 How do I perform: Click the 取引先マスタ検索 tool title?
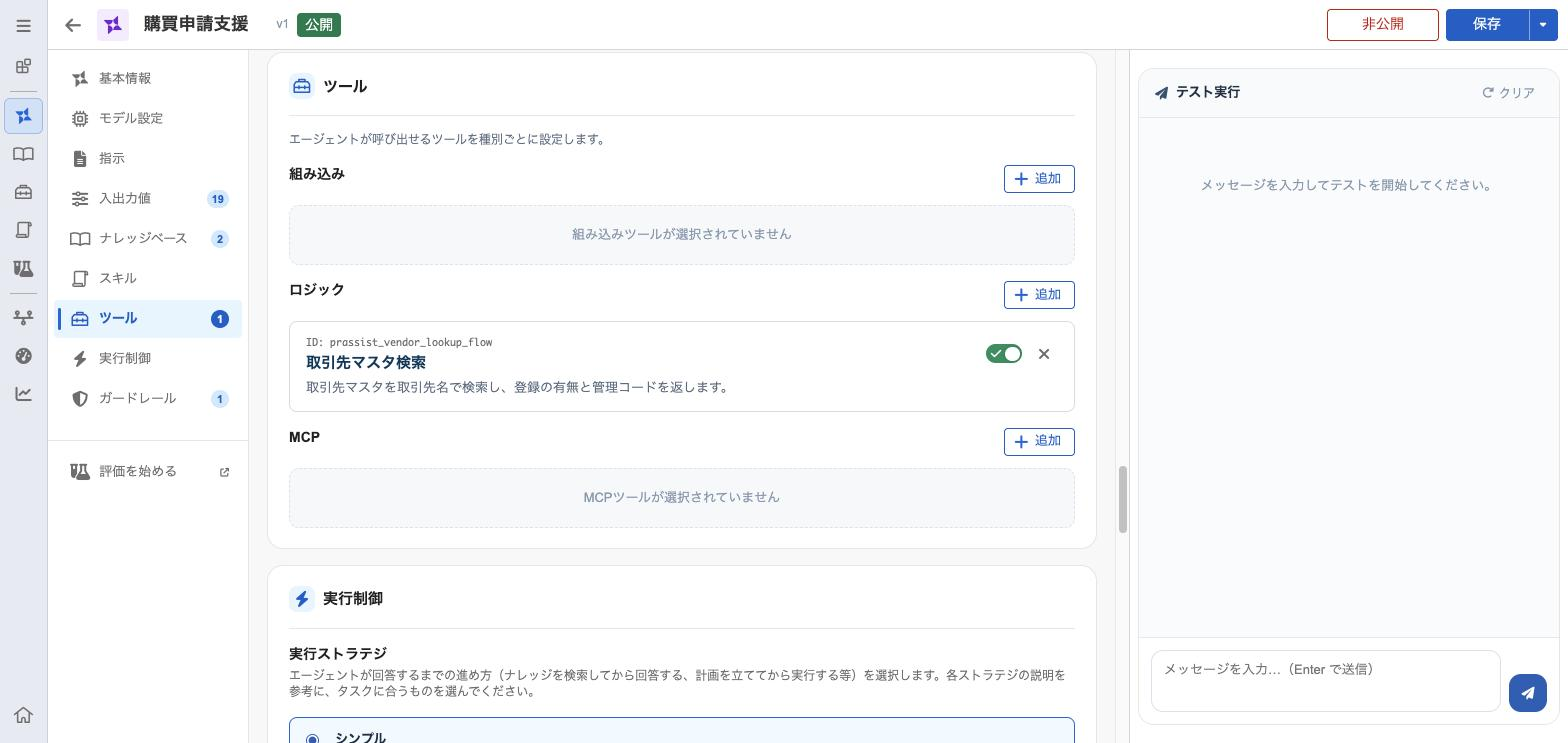(x=366, y=362)
